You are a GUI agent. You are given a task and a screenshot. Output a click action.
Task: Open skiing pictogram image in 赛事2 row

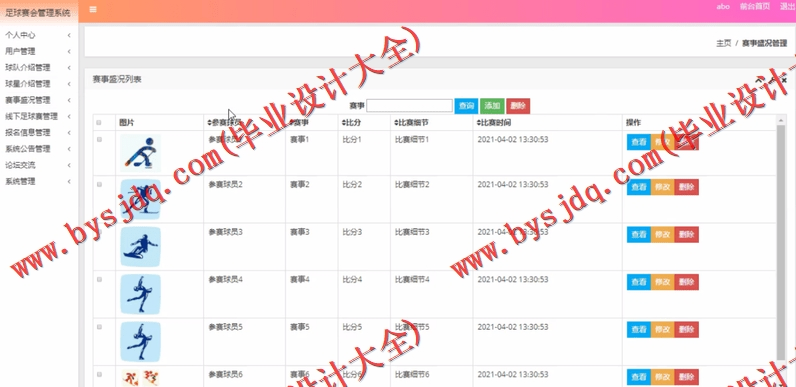(x=141, y=199)
